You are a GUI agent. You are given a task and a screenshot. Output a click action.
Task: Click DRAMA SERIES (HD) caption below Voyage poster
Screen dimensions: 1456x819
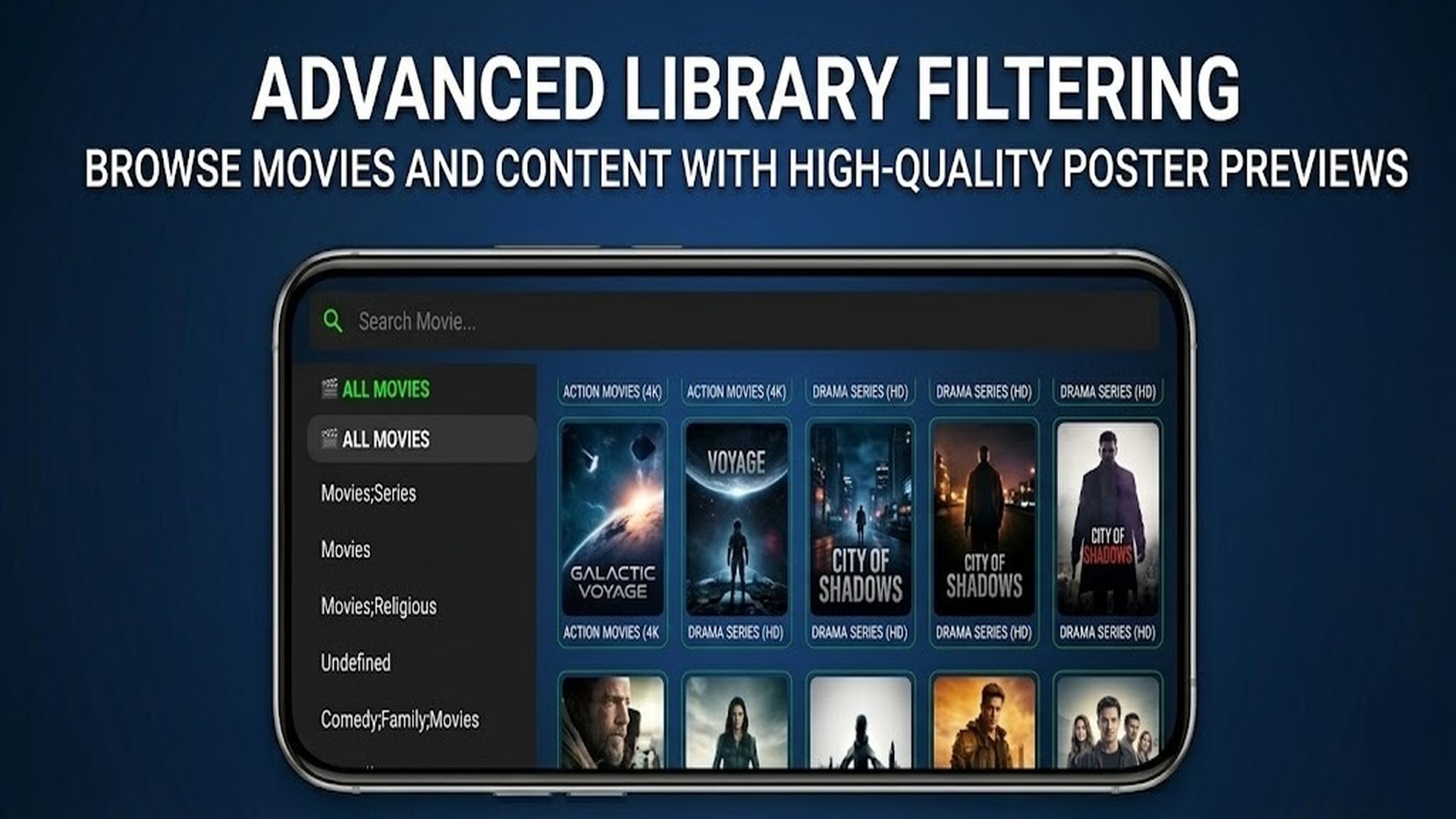[x=736, y=632]
